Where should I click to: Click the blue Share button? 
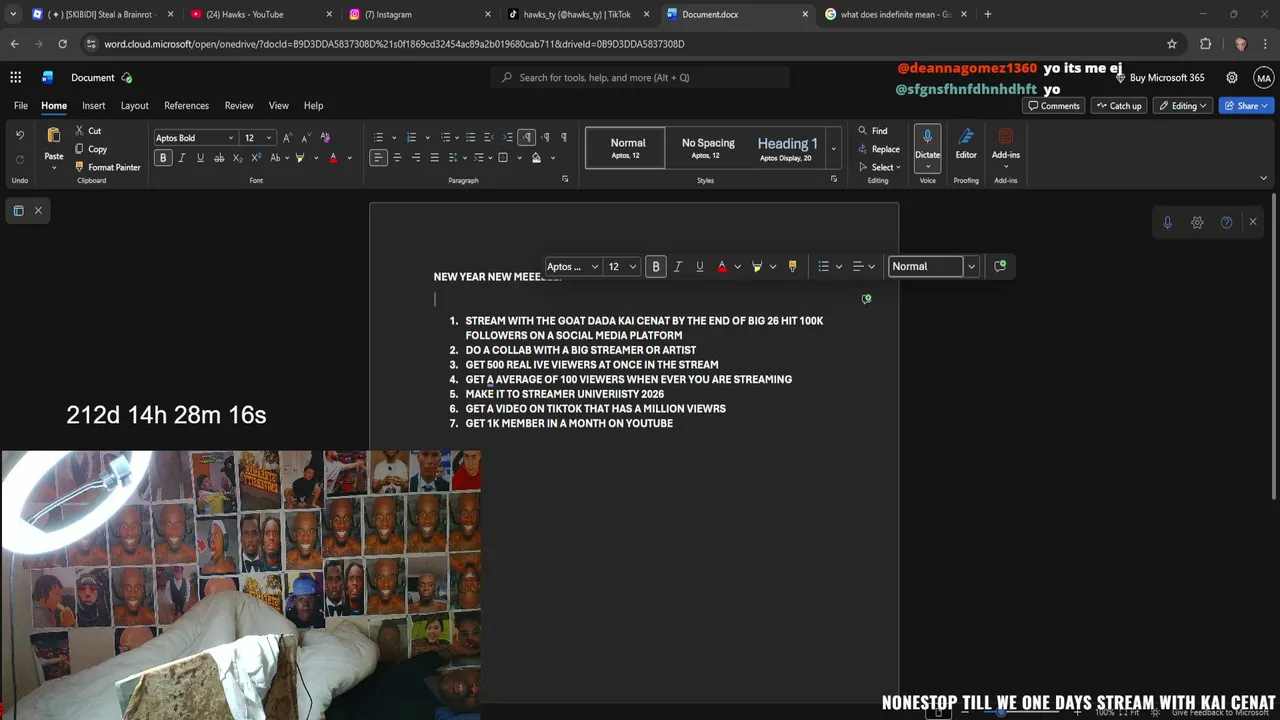pos(1246,105)
